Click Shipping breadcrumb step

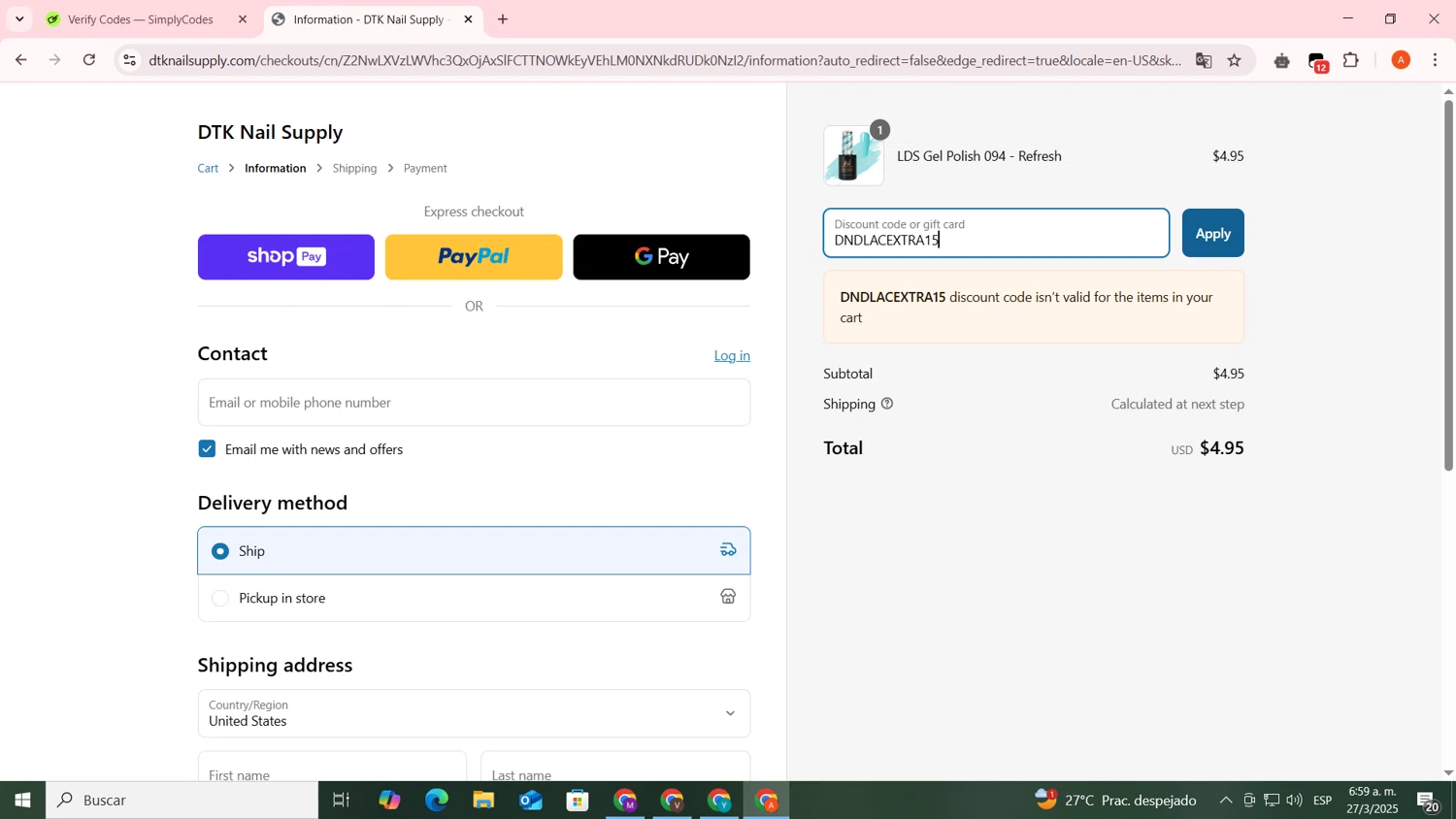tap(354, 169)
